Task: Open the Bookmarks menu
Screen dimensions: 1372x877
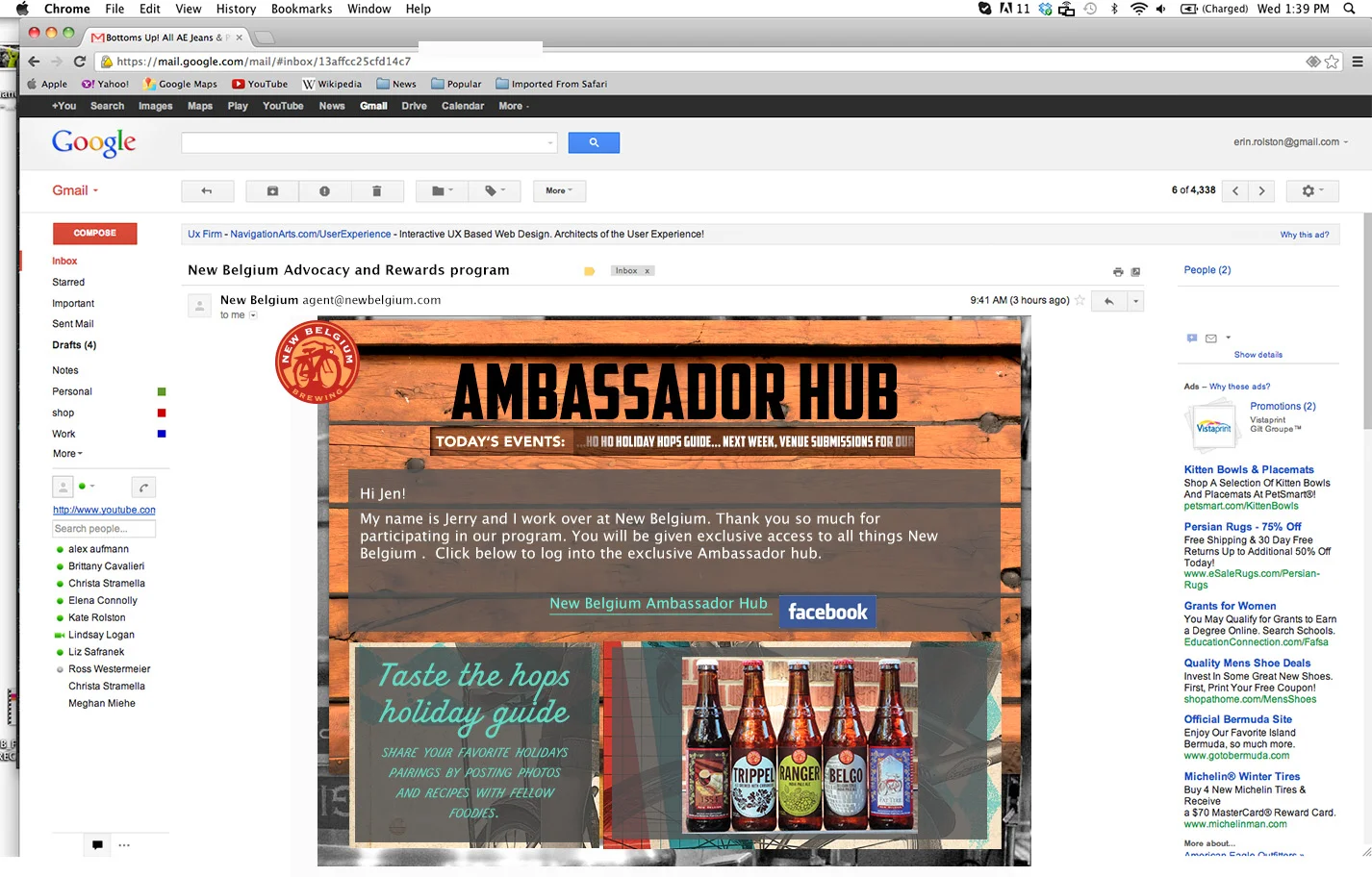Action: click(x=301, y=9)
